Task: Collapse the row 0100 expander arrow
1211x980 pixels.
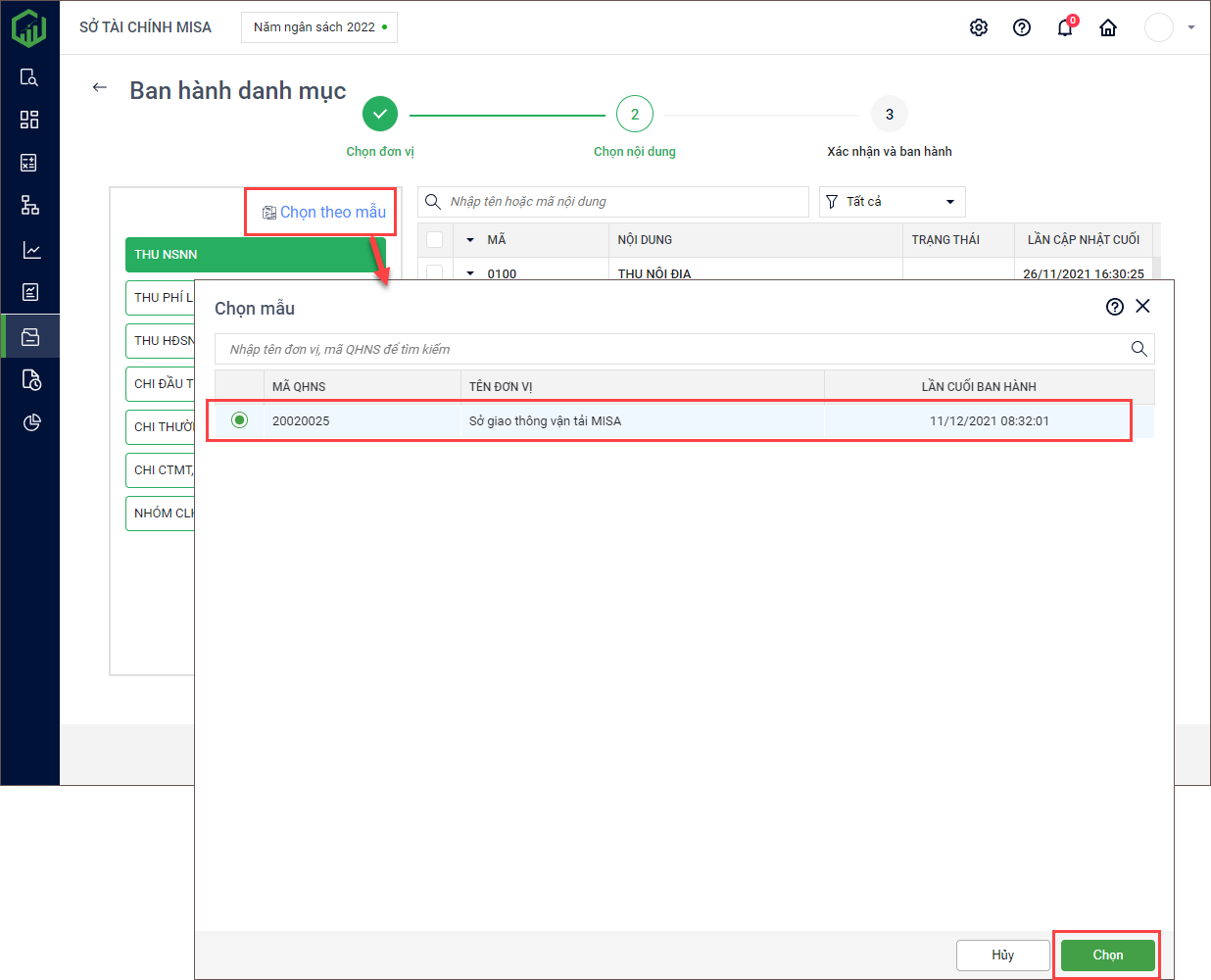Action: (x=470, y=273)
